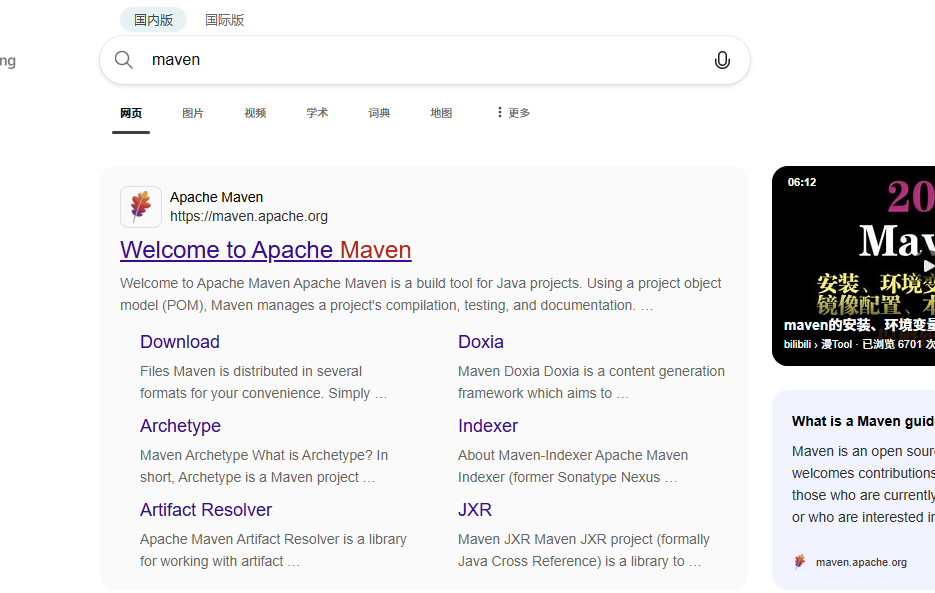This screenshot has width=935, height=593.
Task: Open the Download sitelink
Action: tap(179, 342)
